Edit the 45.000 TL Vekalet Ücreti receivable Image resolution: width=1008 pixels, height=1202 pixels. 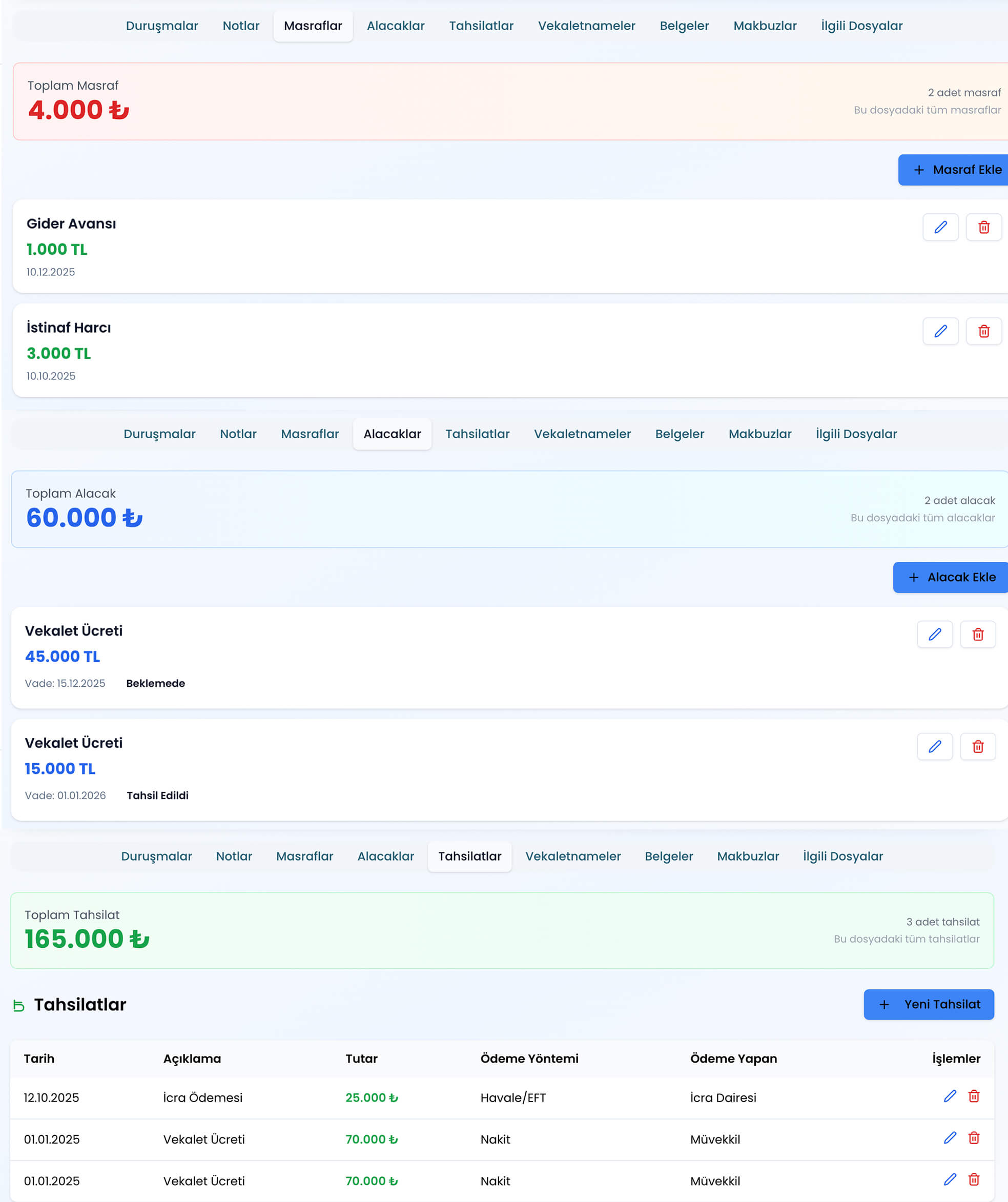click(934, 634)
